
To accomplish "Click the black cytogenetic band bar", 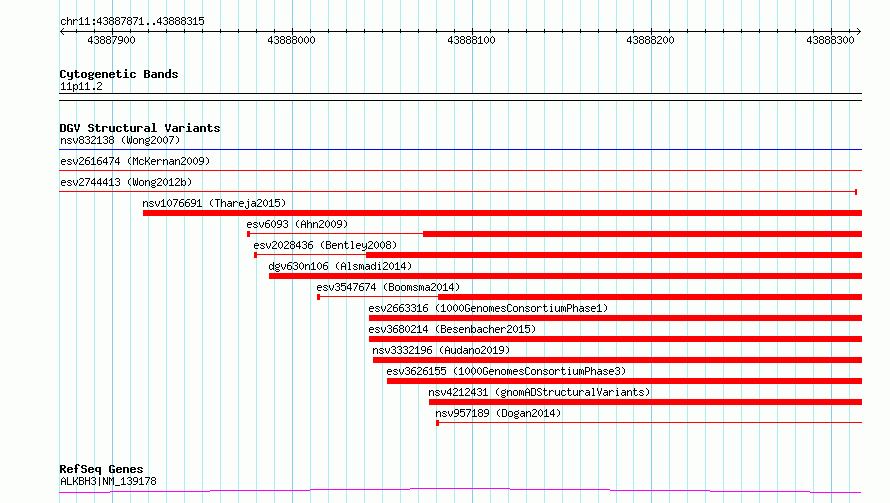I will pos(460,97).
